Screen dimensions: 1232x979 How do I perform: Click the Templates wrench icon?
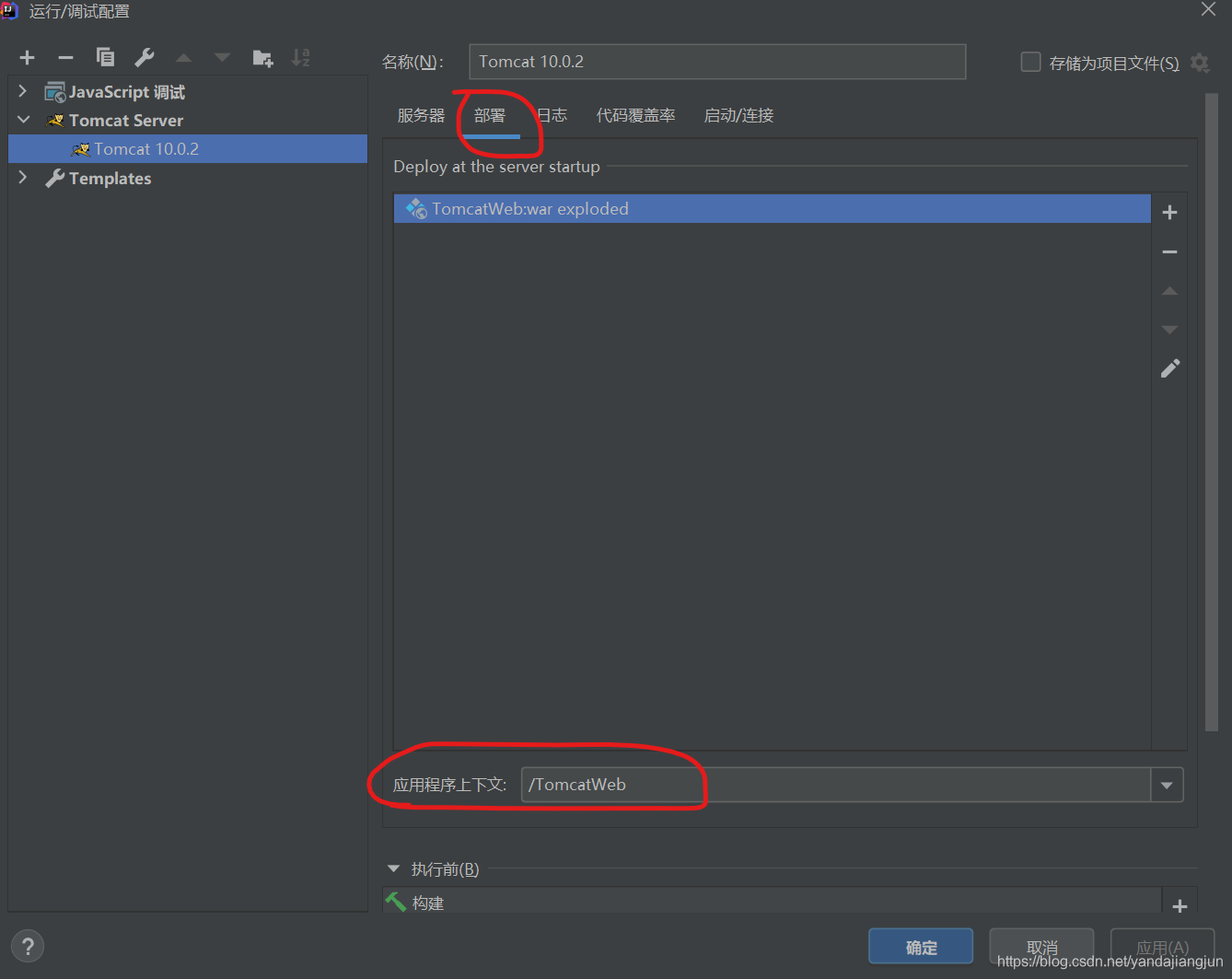[55, 178]
